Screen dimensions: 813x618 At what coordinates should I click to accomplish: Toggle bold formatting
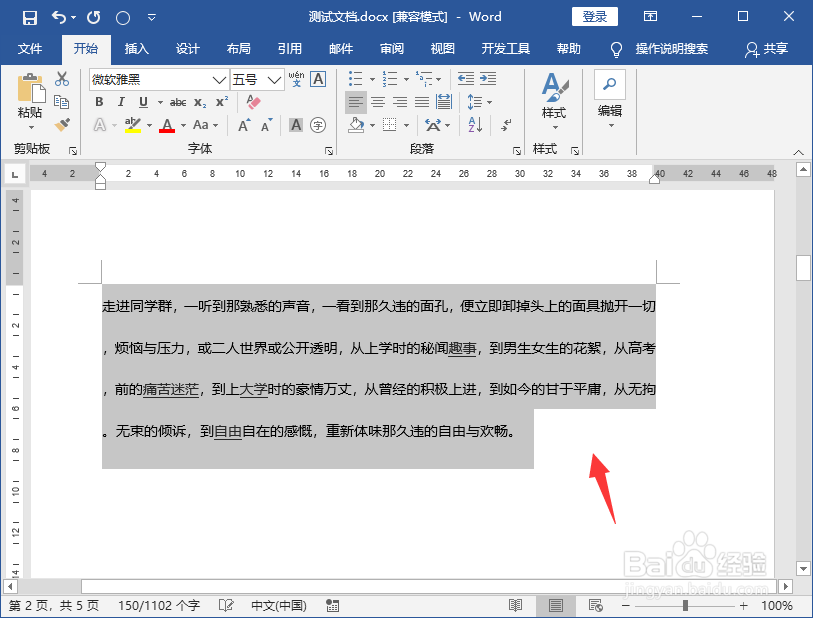[99, 102]
